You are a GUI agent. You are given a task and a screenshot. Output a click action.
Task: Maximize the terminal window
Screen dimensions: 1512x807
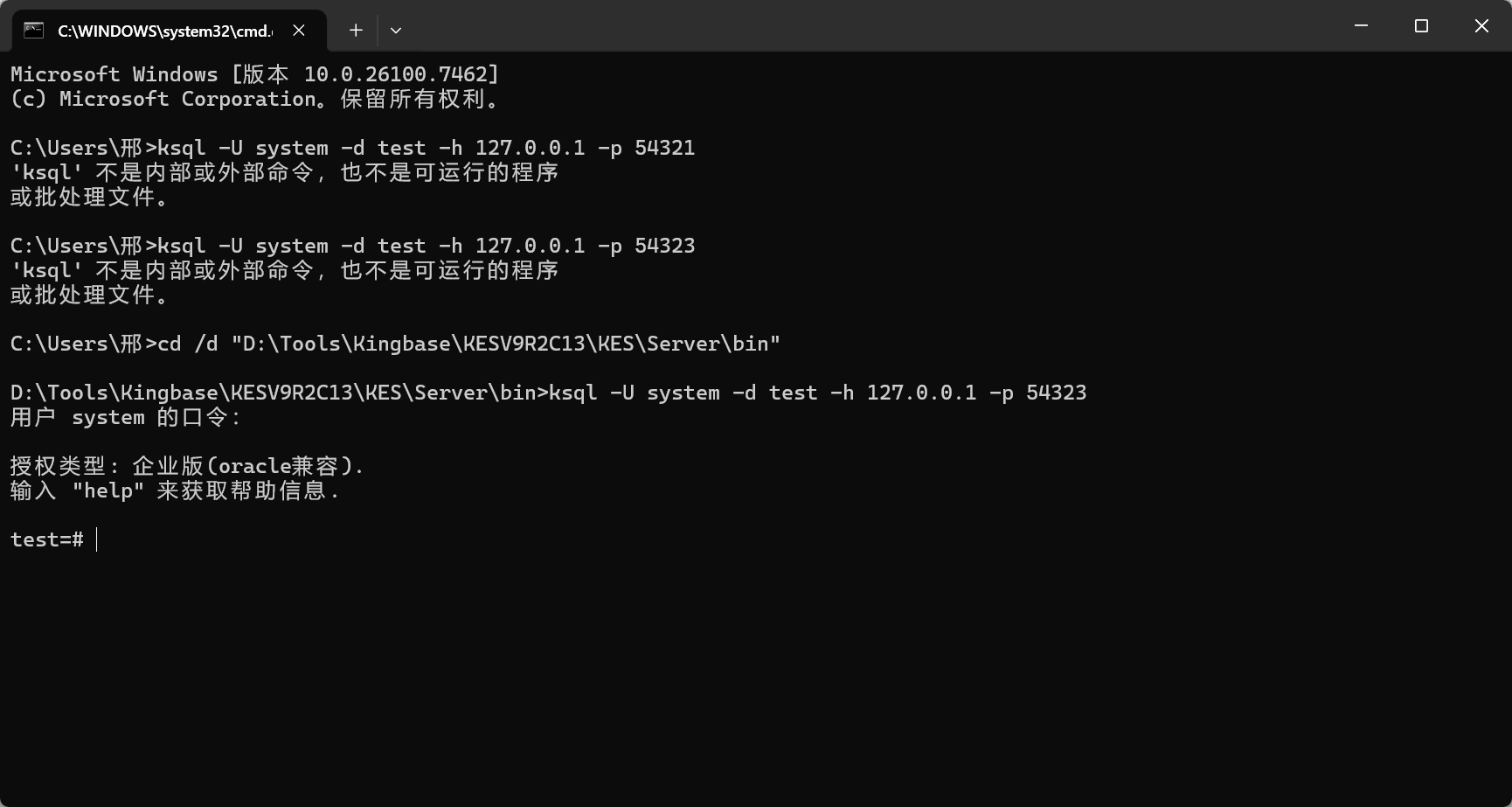[1421, 26]
